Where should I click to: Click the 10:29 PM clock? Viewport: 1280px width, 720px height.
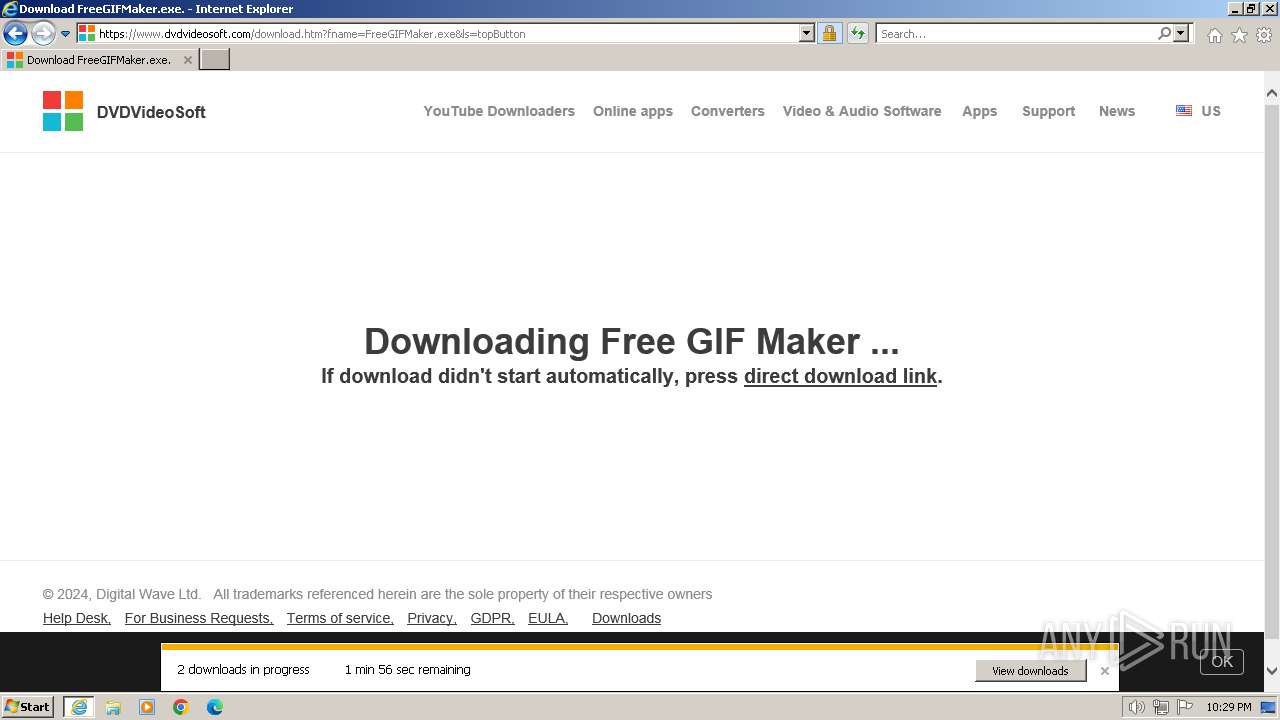coord(1229,707)
